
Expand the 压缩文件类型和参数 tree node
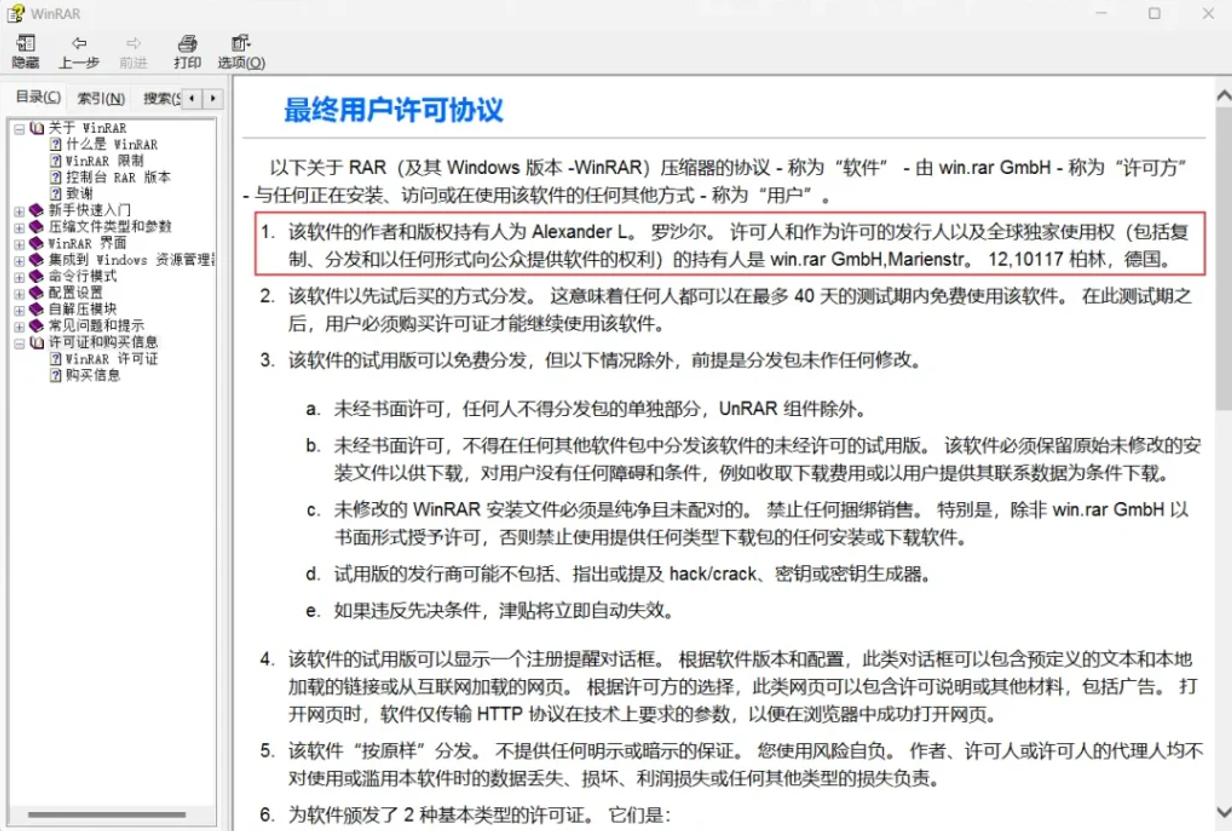coord(19,227)
